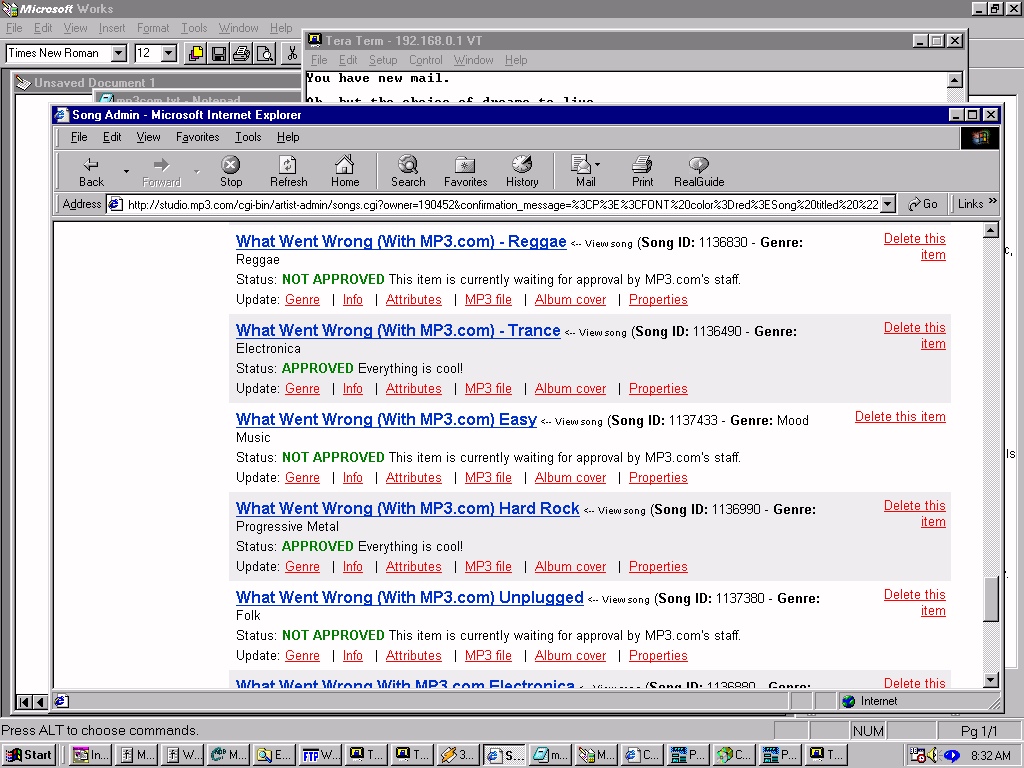Switch to the FTP 'W...' taskbar item
The height and width of the screenshot is (768, 1024).
[x=320, y=755]
